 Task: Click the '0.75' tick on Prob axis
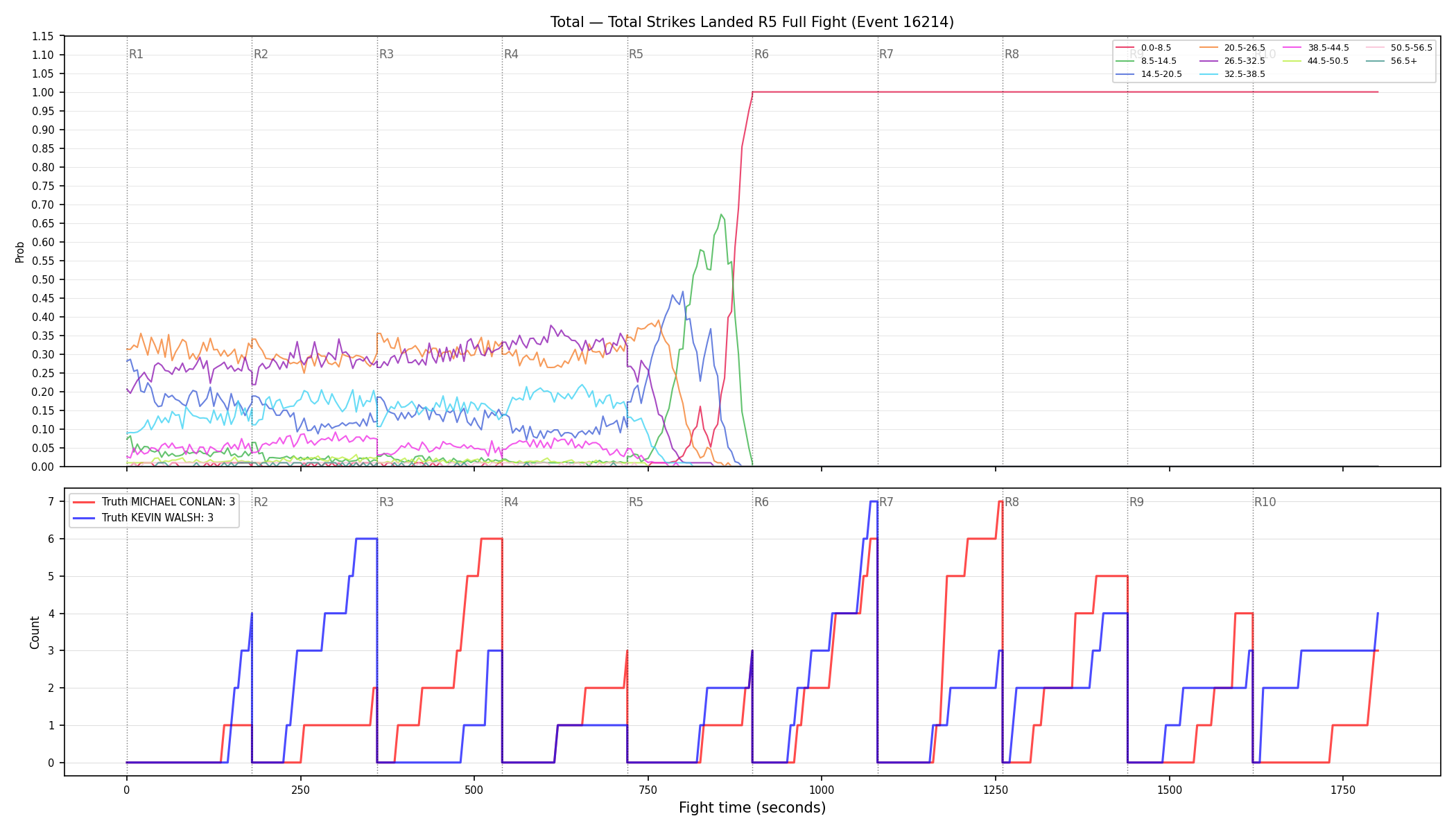click(x=43, y=186)
